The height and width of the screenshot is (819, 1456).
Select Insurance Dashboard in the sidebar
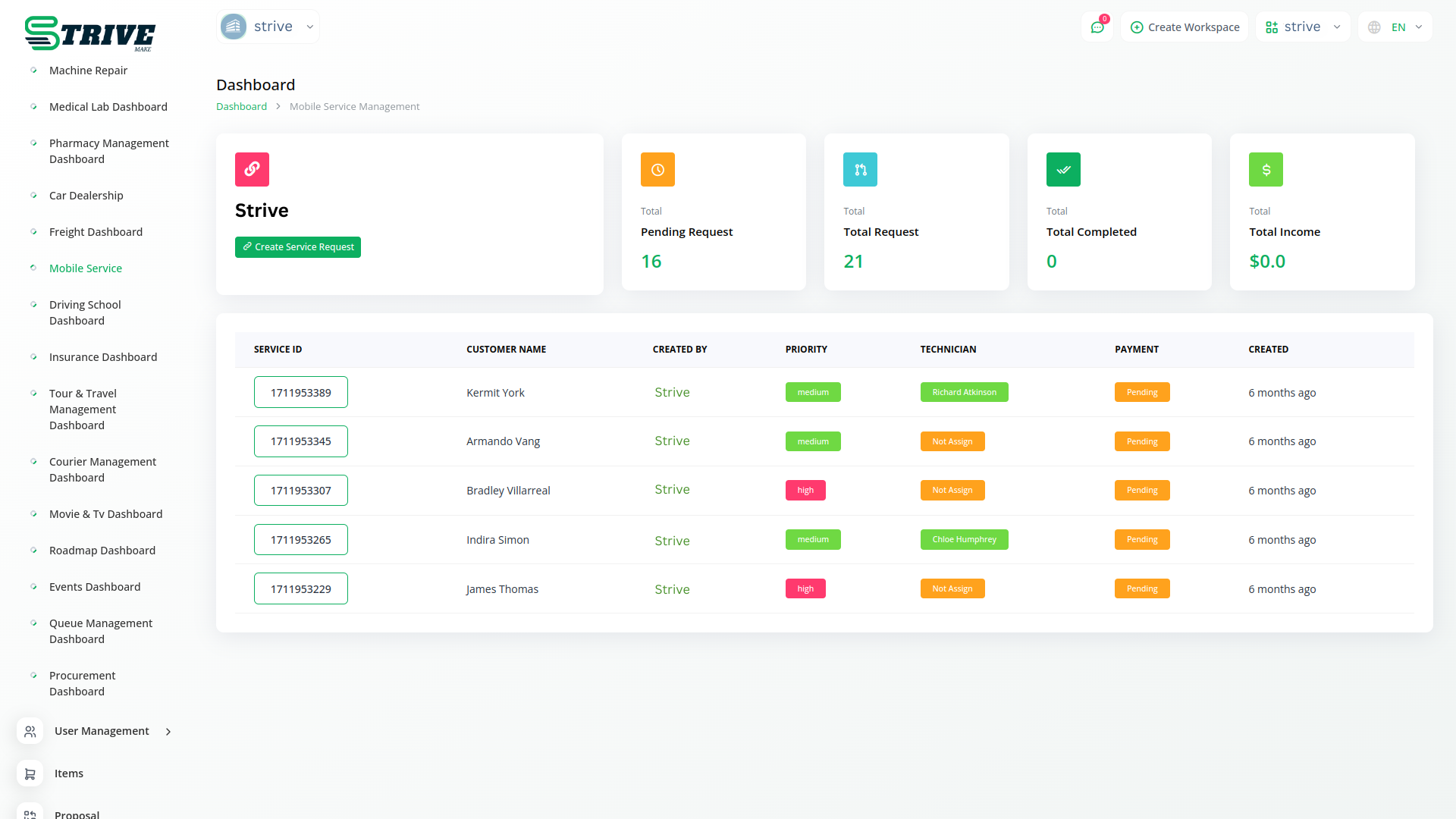(103, 357)
